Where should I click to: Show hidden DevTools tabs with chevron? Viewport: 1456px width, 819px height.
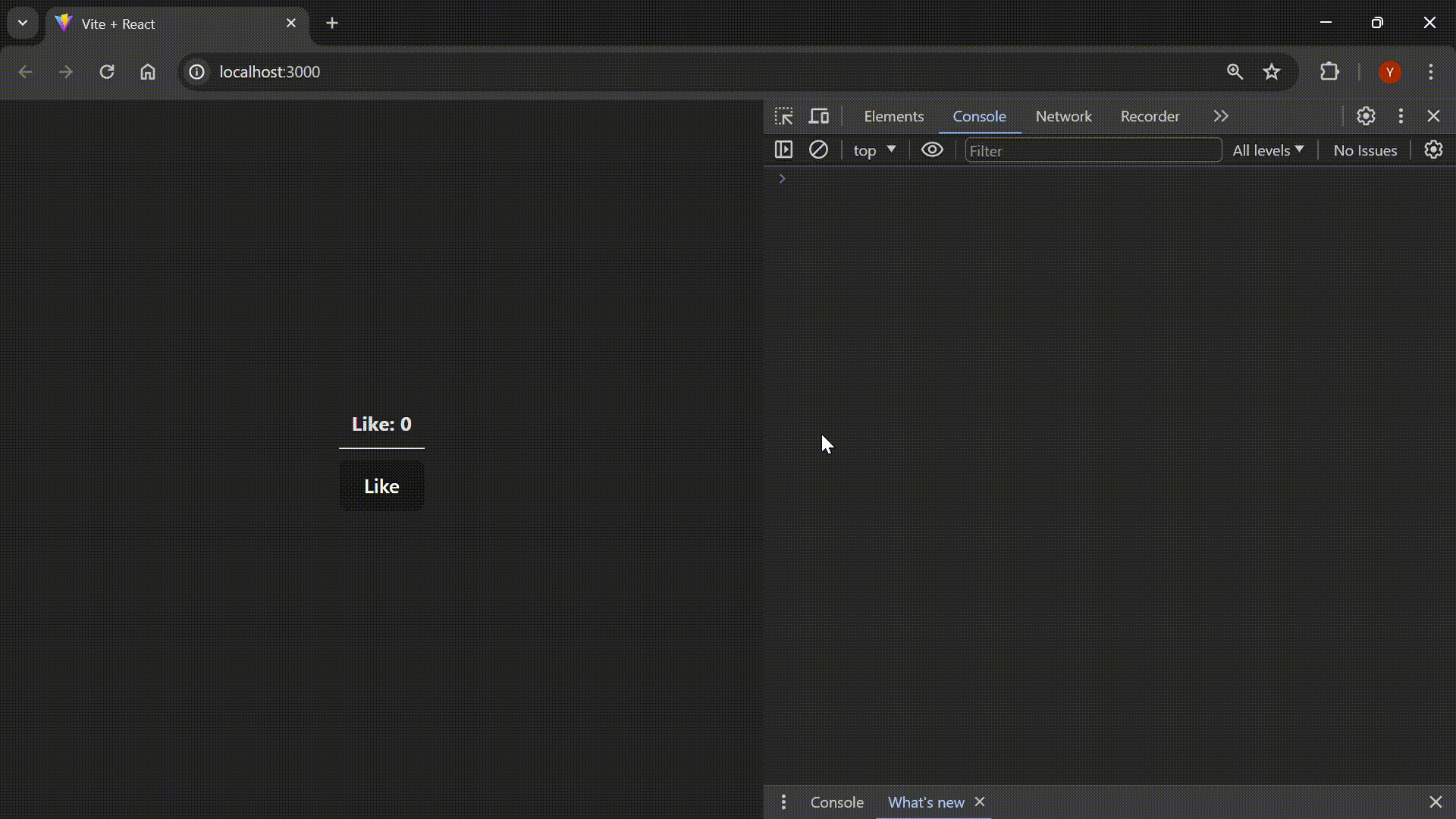coord(1220,116)
